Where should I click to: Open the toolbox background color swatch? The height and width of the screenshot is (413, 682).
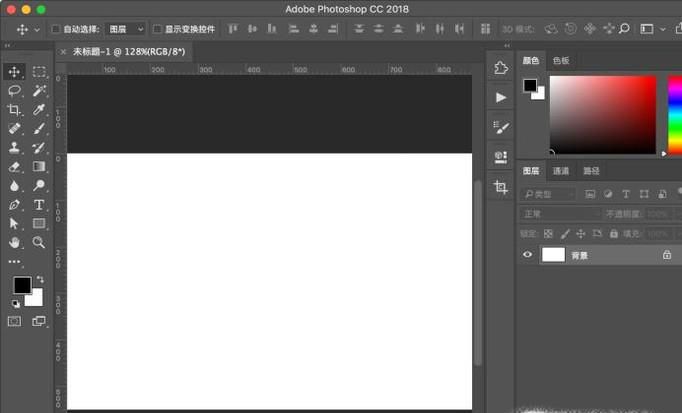36,299
